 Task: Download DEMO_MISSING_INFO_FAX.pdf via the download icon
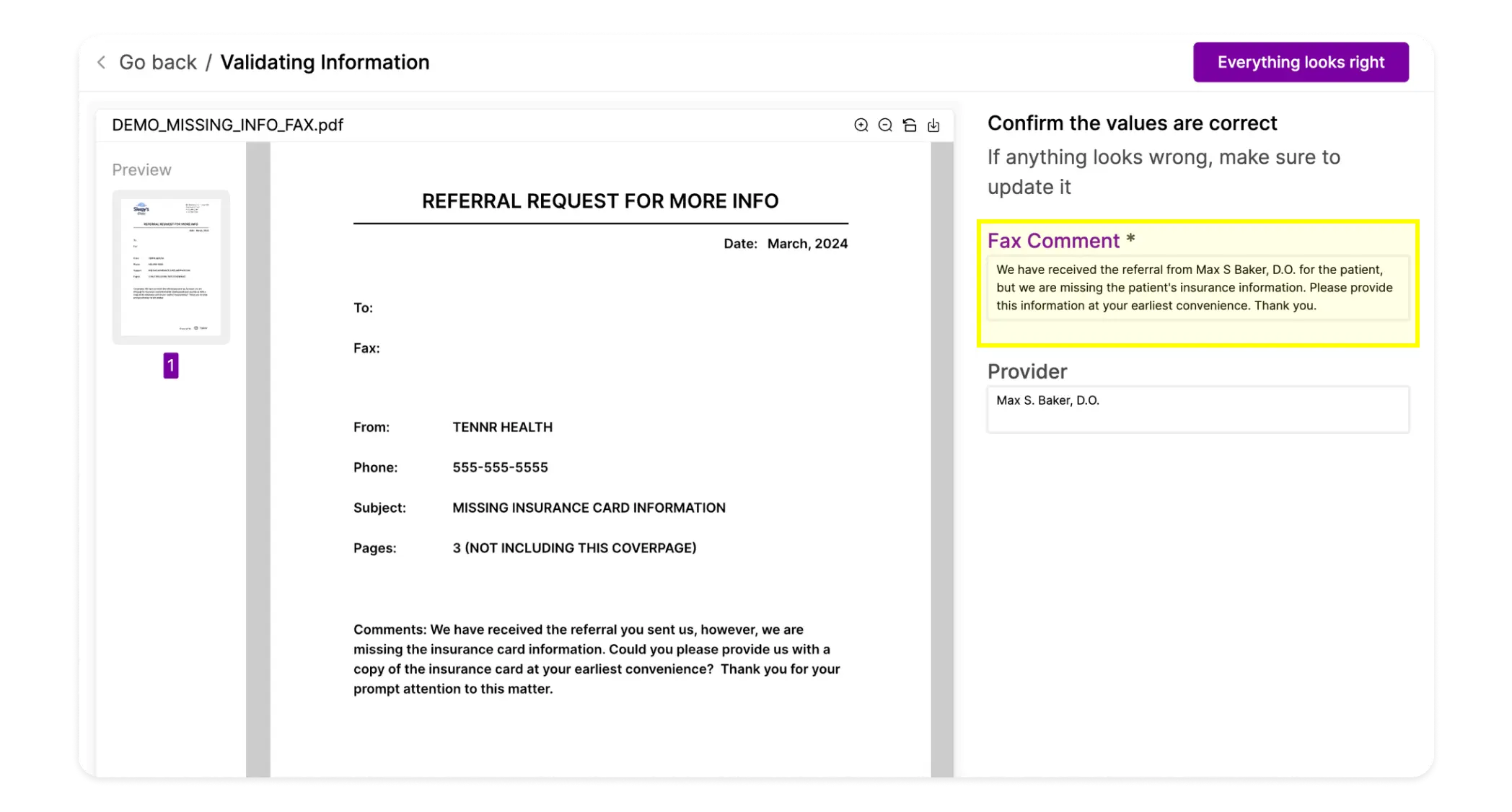pos(934,125)
